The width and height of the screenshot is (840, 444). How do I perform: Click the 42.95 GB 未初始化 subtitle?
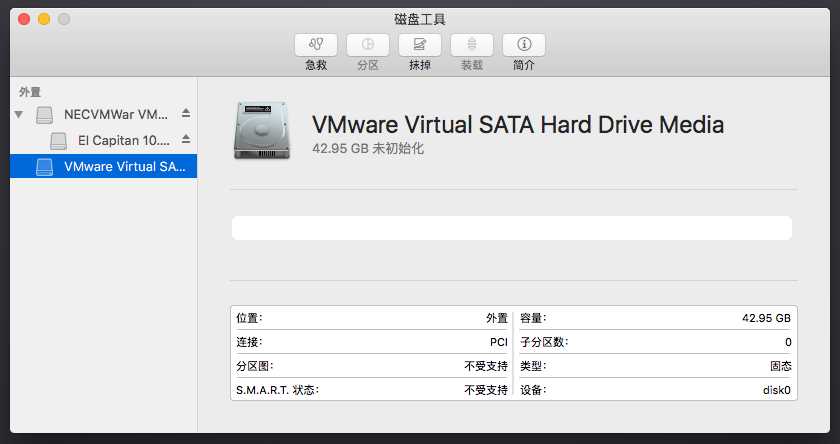pos(368,148)
